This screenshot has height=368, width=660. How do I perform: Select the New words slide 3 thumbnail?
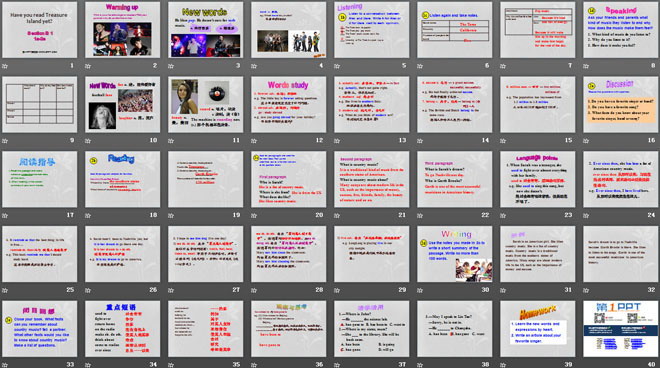tap(205, 30)
